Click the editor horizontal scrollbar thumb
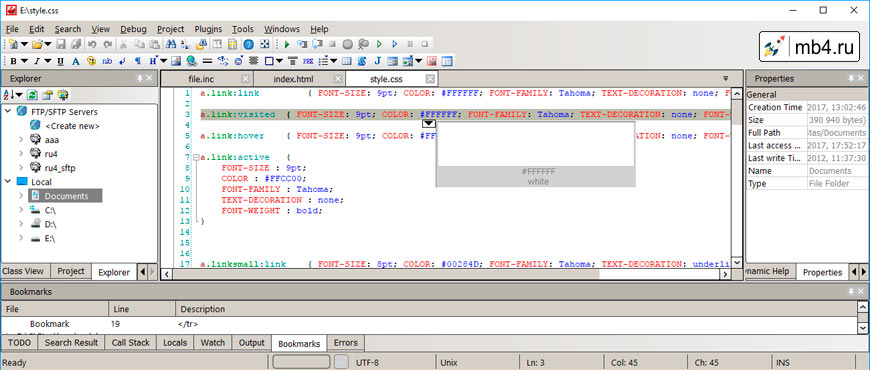This screenshot has height=370, width=870. pos(386,274)
